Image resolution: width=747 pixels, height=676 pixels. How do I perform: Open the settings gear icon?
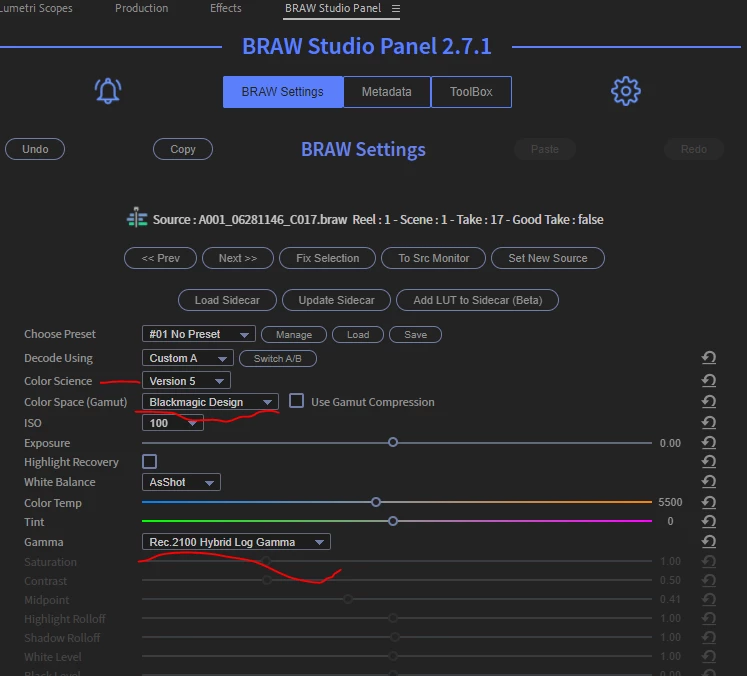tap(626, 91)
